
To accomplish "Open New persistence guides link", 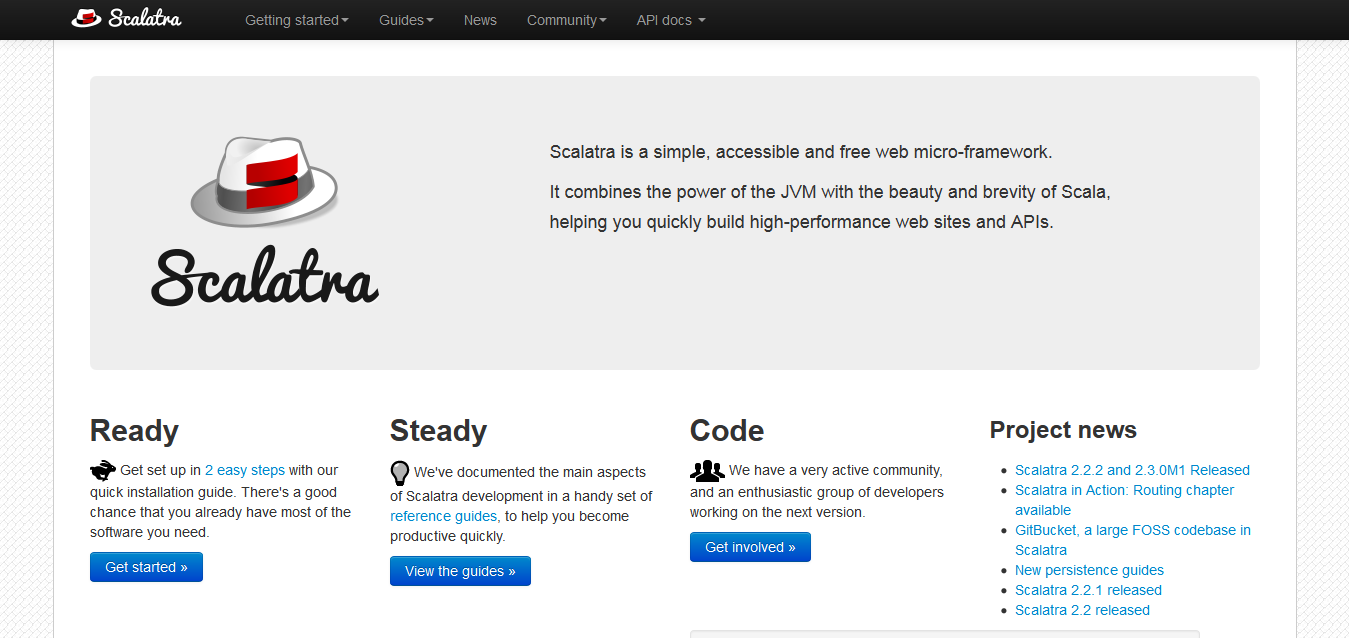I will 1089,570.
